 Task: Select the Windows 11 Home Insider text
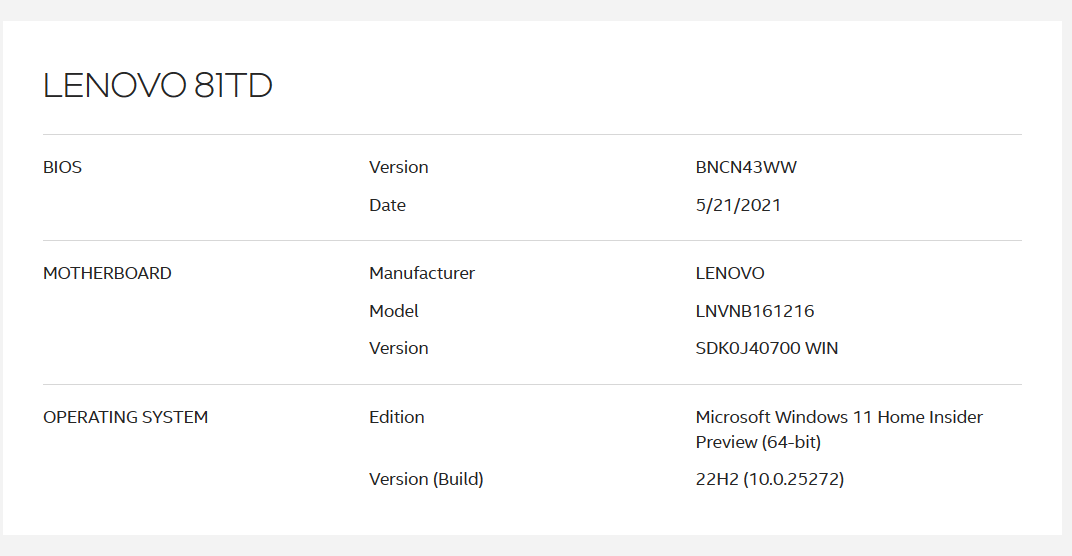tap(839, 417)
